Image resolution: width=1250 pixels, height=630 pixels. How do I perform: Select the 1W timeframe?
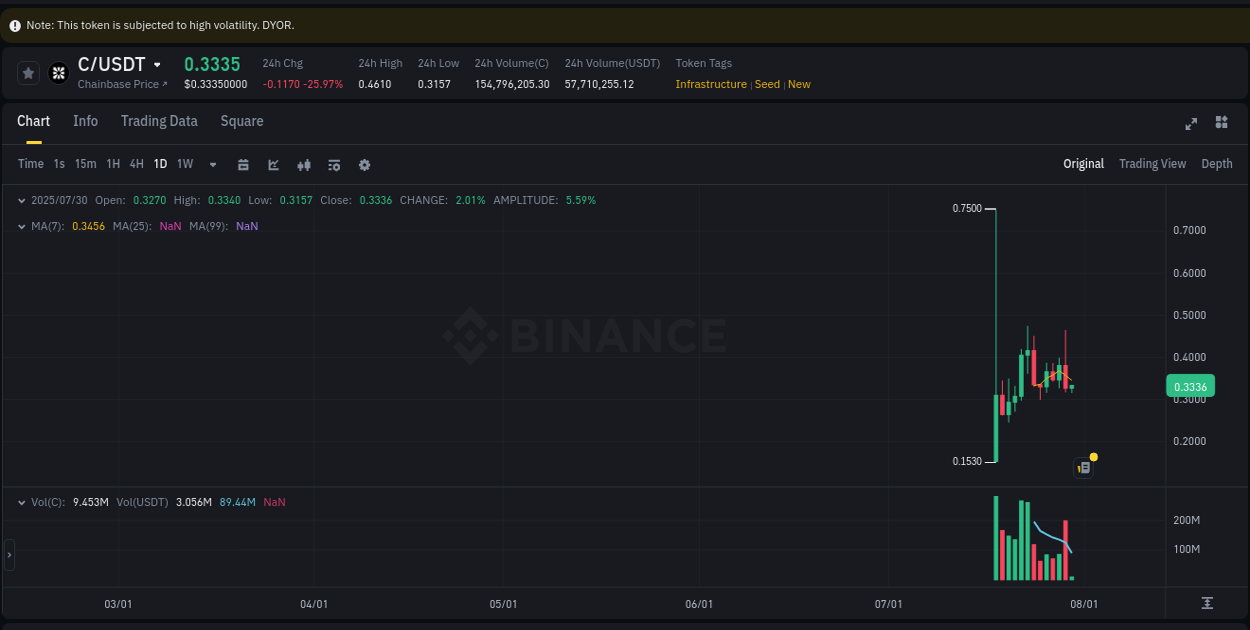(185, 164)
